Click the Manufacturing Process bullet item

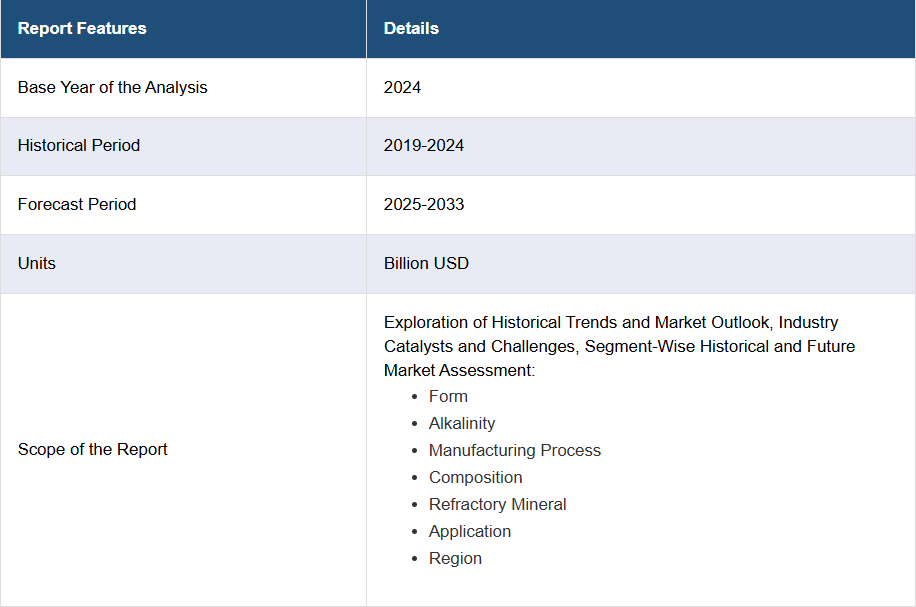(x=515, y=450)
